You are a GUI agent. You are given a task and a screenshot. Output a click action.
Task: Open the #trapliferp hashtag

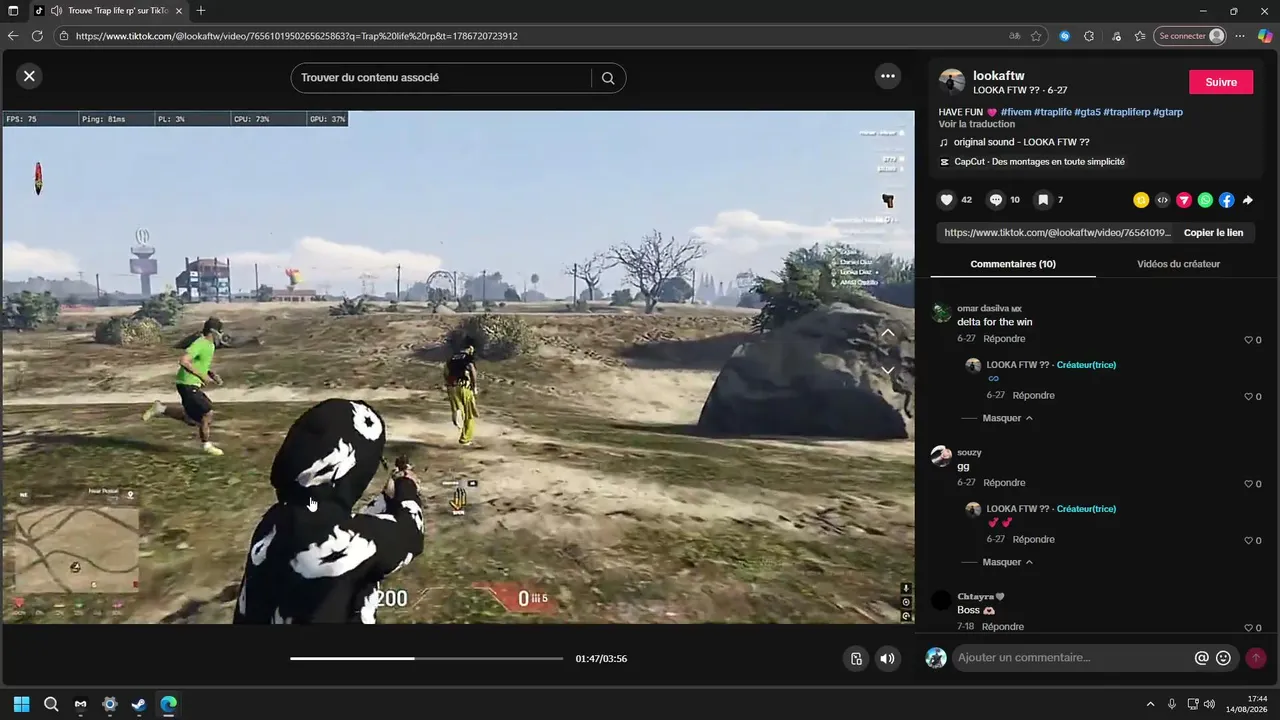click(1126, 112)
